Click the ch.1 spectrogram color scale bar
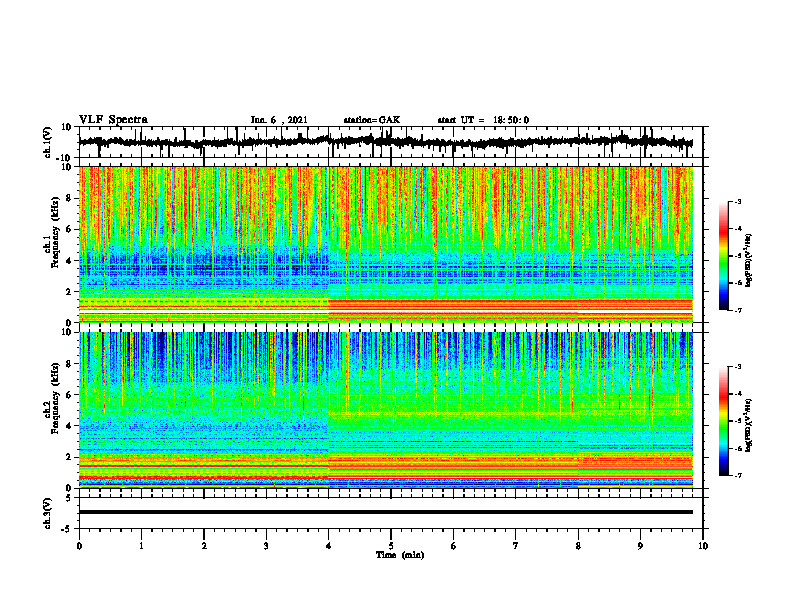792x612 pixels. tap(723, 256)
